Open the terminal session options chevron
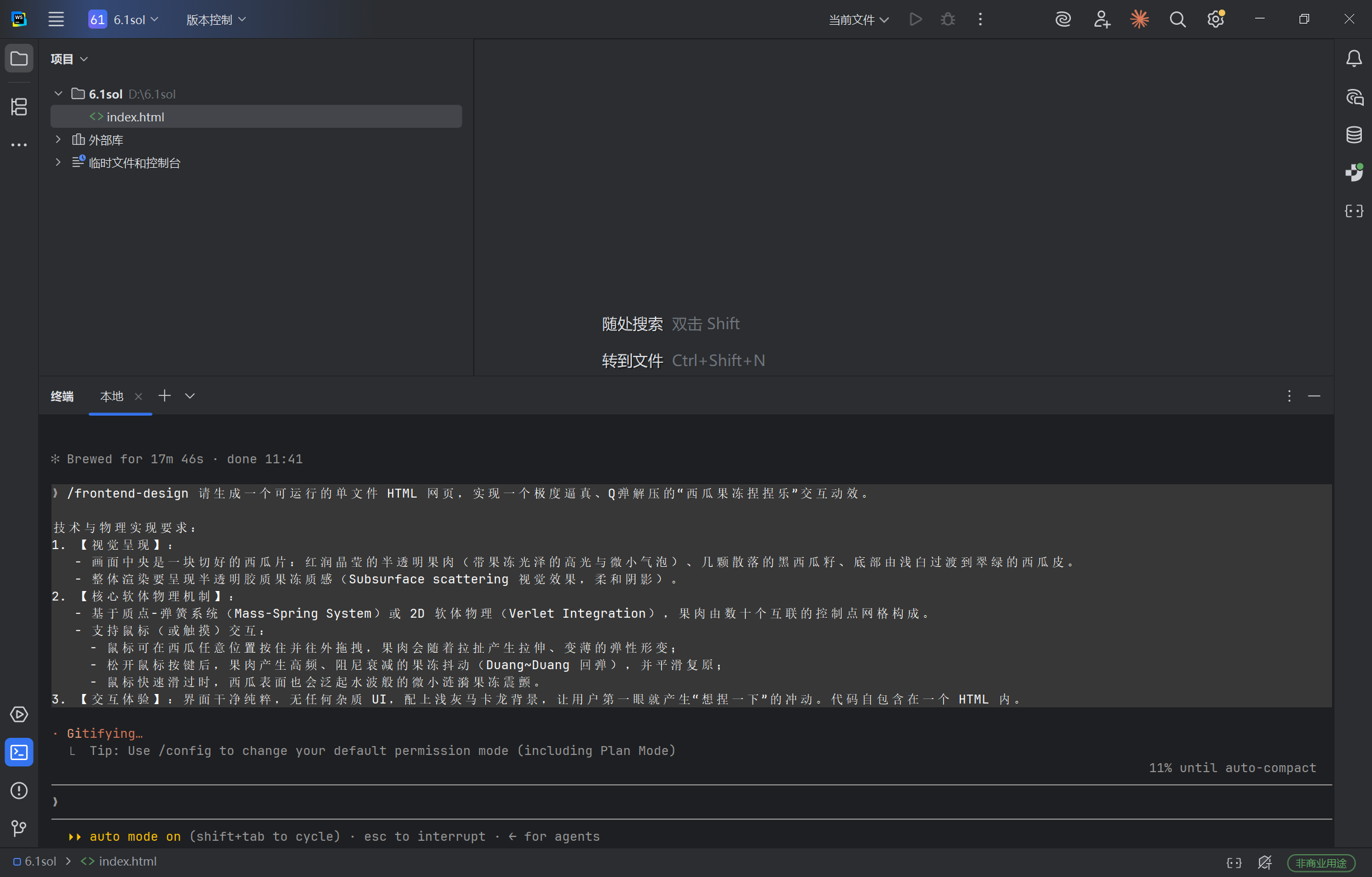Image resolution: width=1372 pixels, height=877 pixels. pyautogui.click(x=190, y=396)
